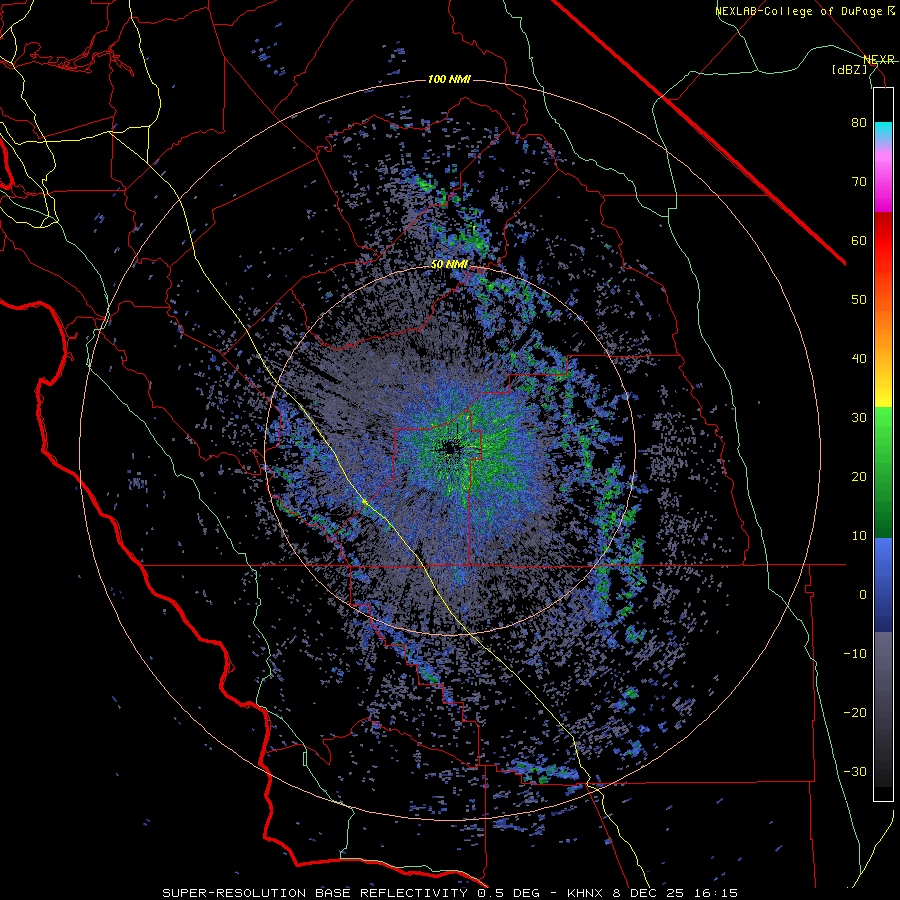Click the "100 NMI" range ring label

pyautogui.click(x=449, y=79)
